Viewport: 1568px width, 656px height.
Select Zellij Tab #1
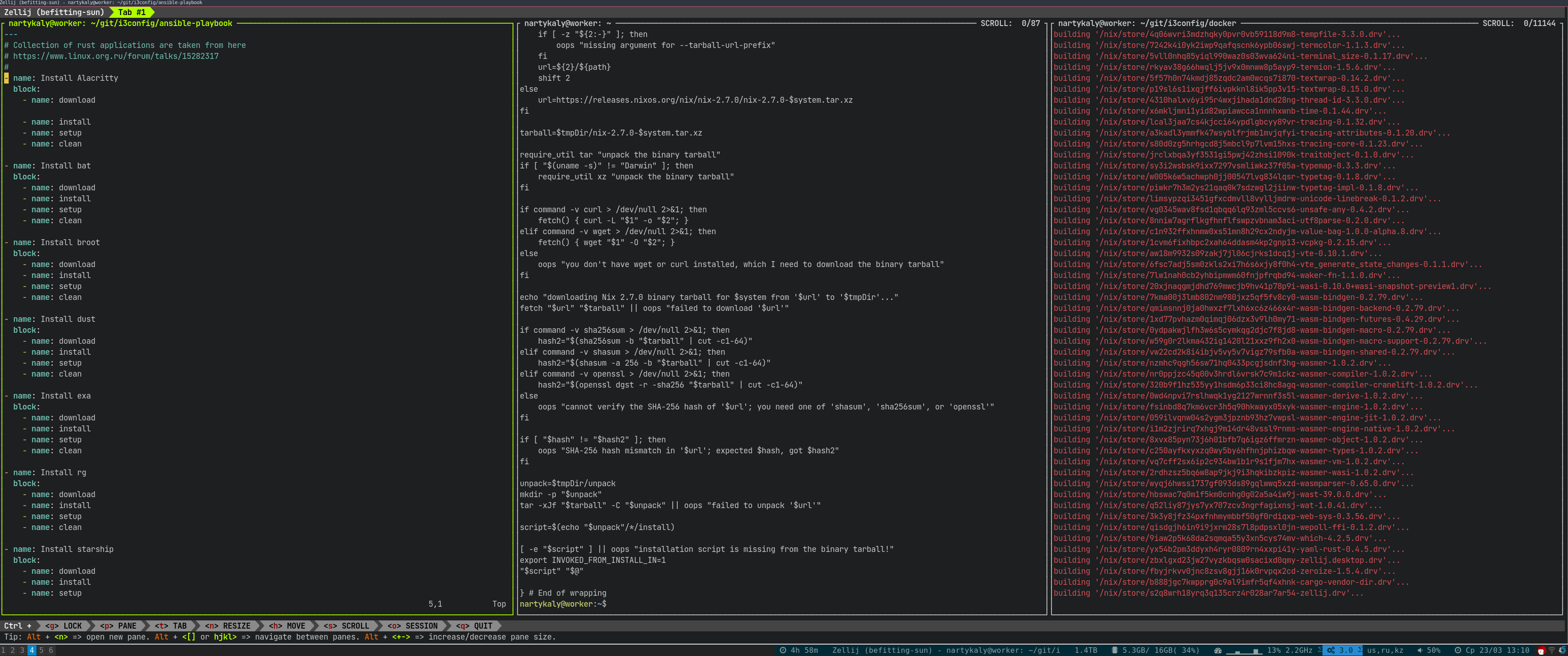pyautogui.click(x=131, y=12)
